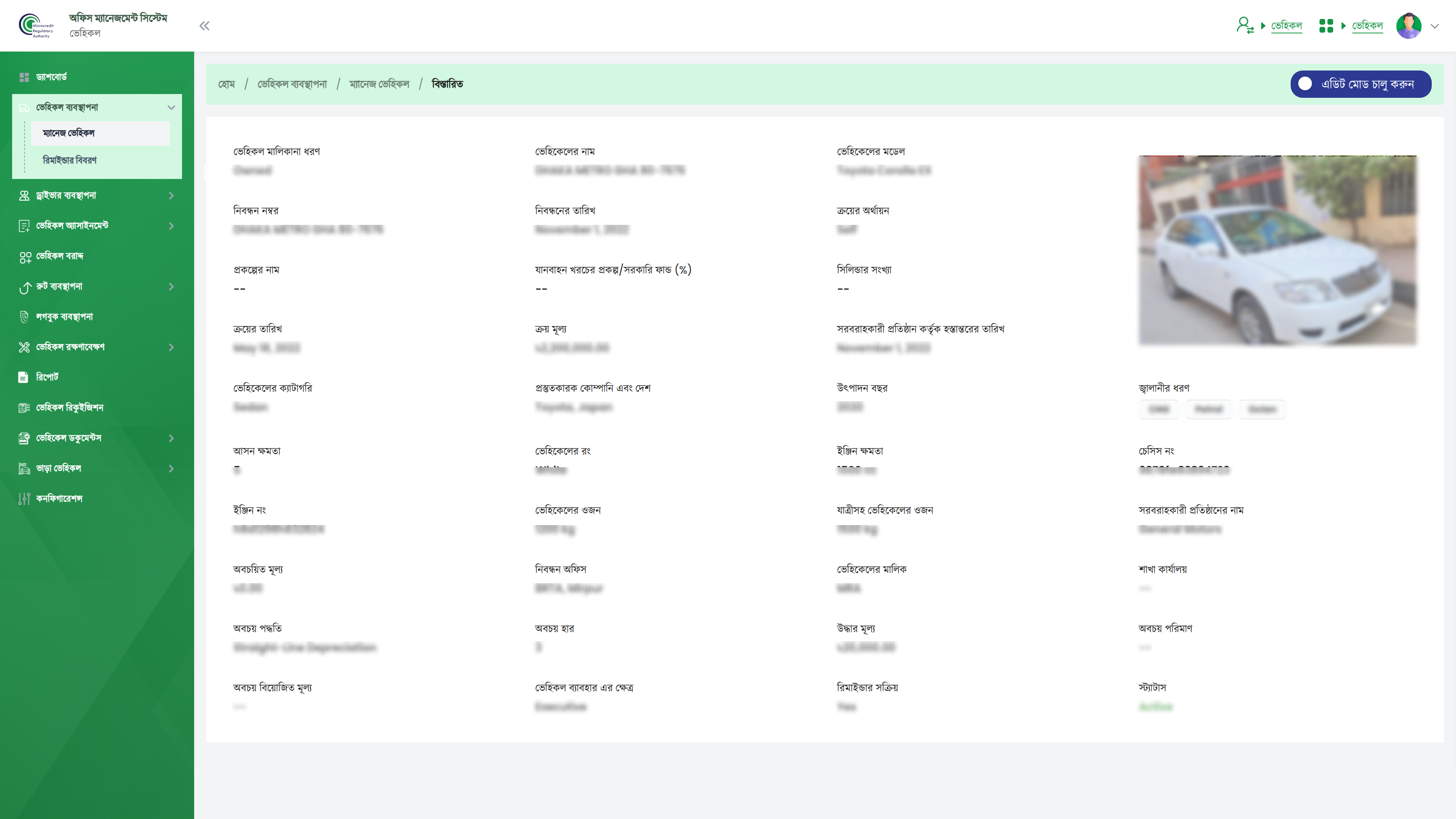The width and height of the screenshot is (1456, 819).
Task: Click the অবচয় পদ্ধতি field label
Action: (x=257, y=629)
